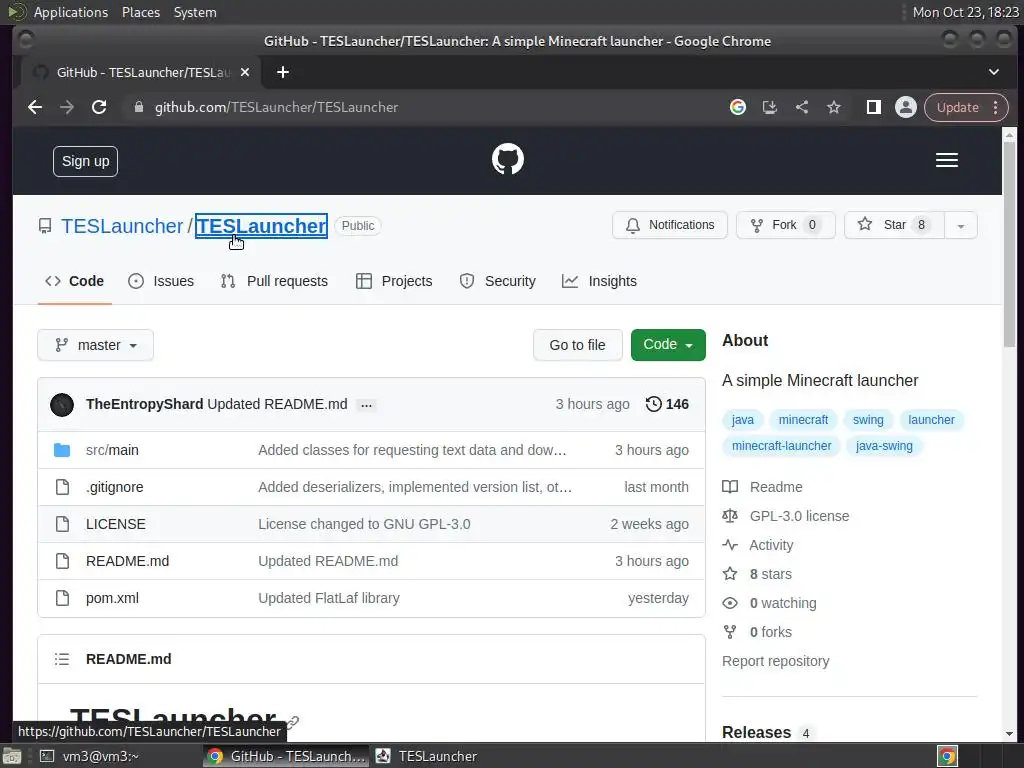Open the GitHub hamburger navigation menu

tap(946, 160)
